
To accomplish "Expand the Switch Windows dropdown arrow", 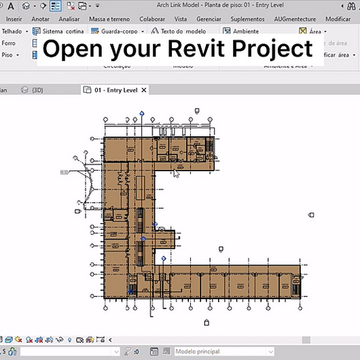I will (x=90, y=6).
